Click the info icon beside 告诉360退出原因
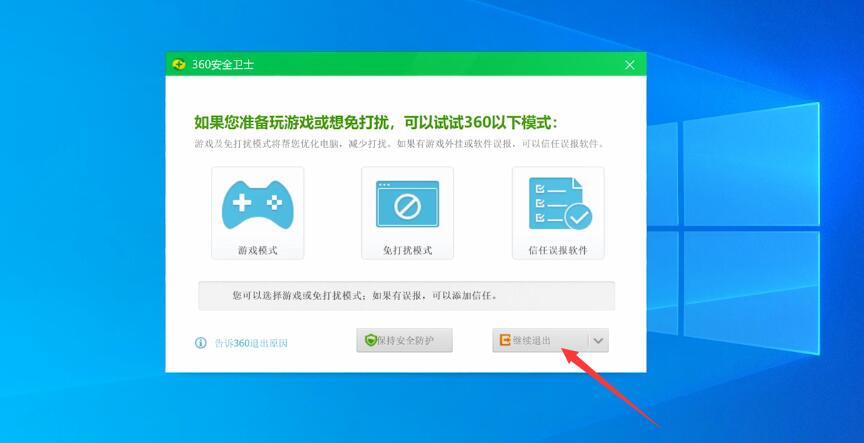864x443 pixels. pos(201,343)
